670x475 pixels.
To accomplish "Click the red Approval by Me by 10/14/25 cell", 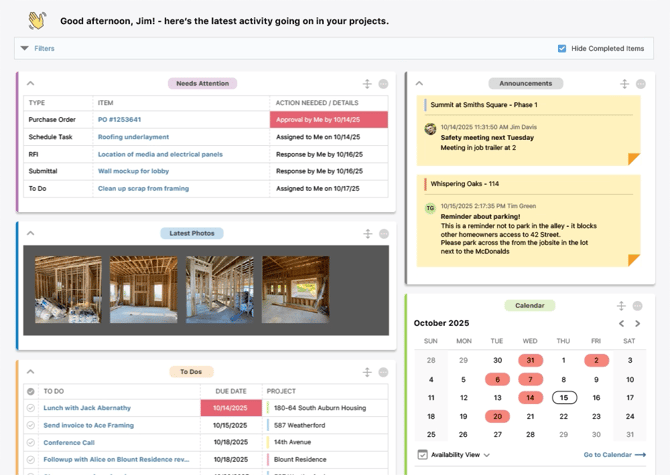I will pos(329,120).
